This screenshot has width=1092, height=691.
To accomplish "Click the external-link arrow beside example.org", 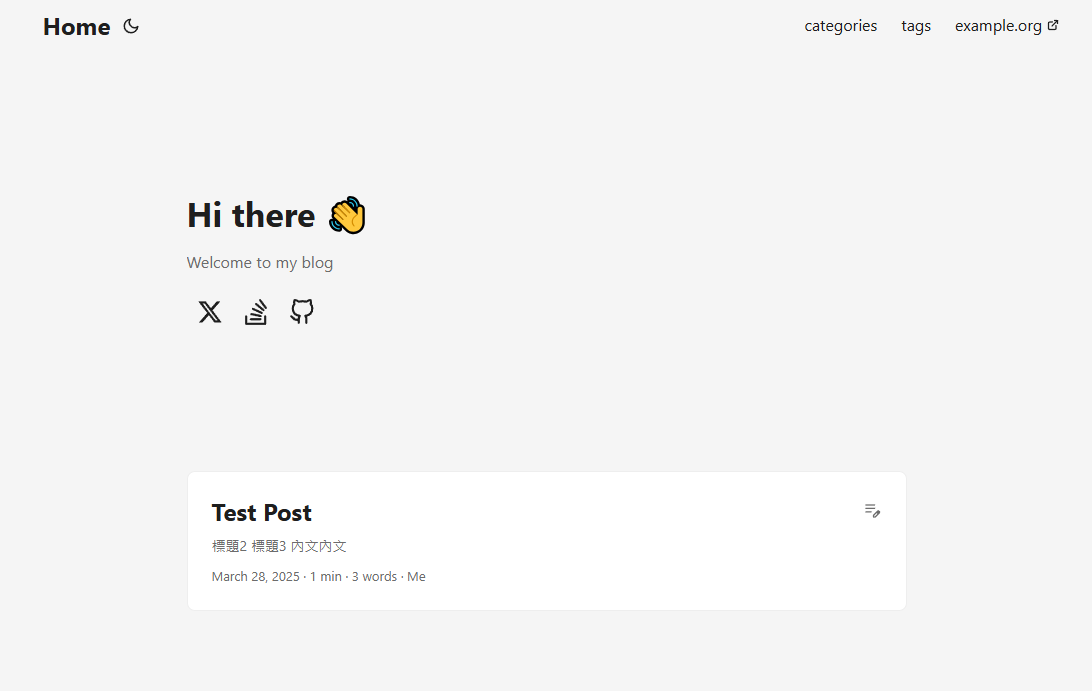I will [x=1052, y=25].
